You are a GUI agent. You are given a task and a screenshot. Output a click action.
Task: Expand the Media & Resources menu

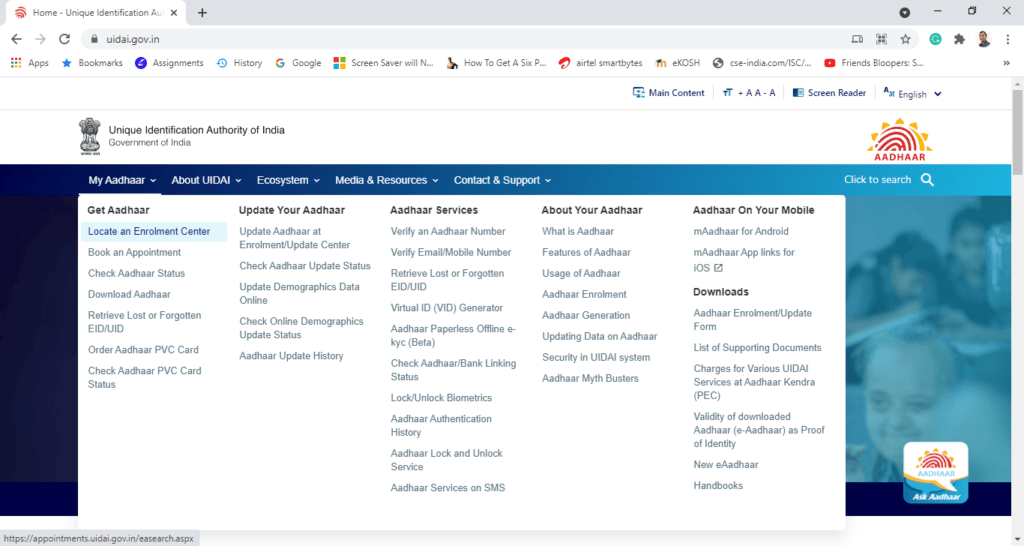pos(387,180)
